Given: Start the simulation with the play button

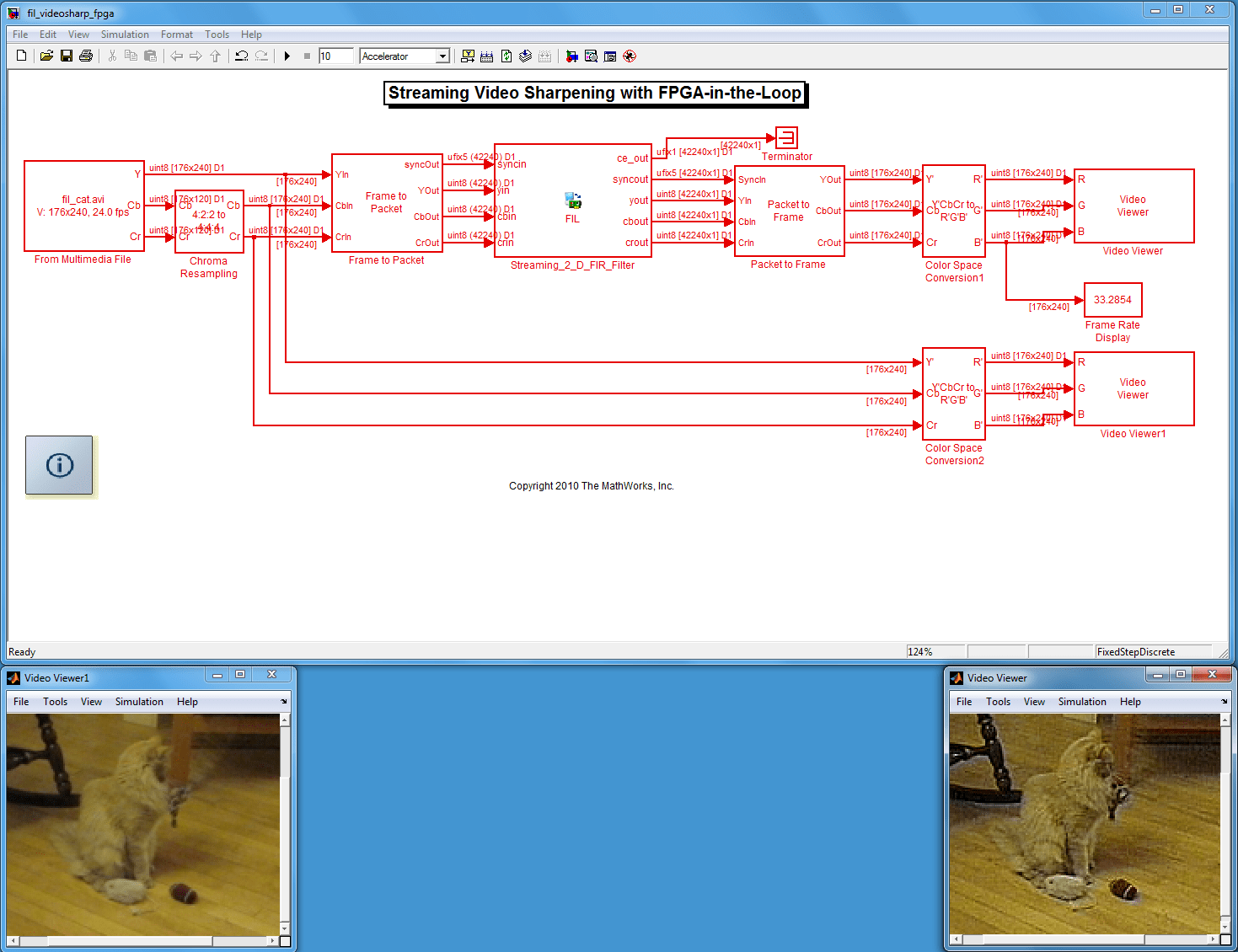Looking at the screenshot, I should [287, 56].
